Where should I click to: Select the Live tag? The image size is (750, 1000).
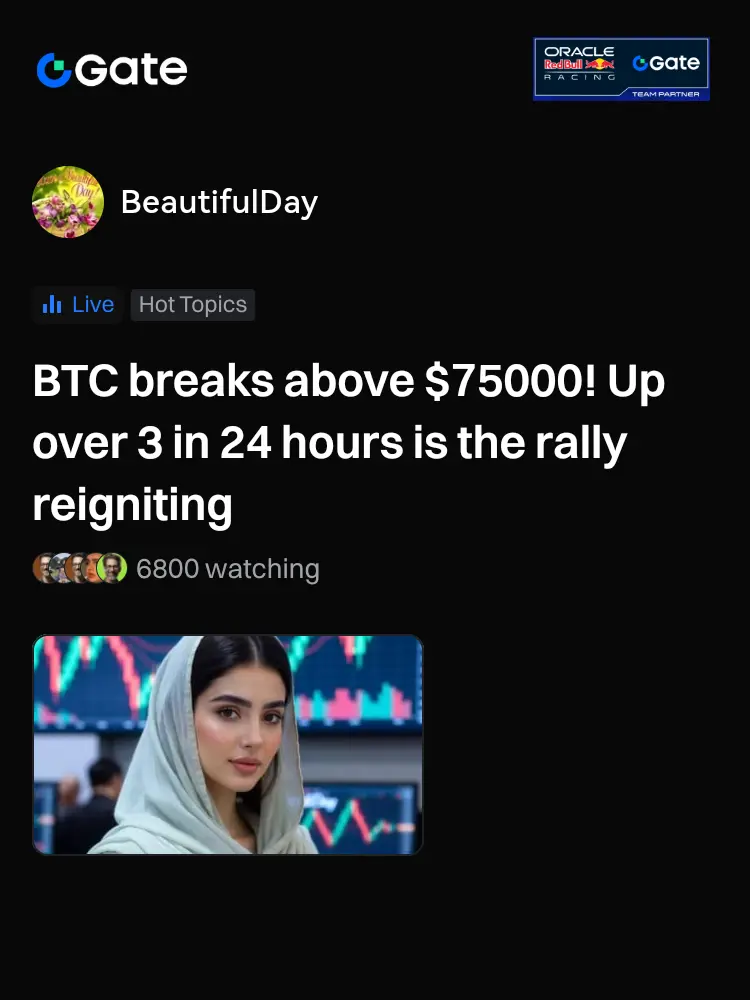[77, 305]
